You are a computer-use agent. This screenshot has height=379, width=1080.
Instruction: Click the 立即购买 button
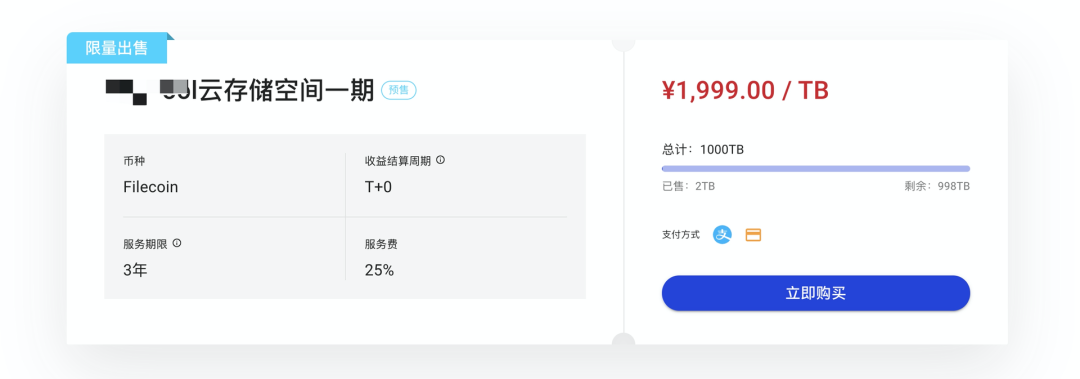coord(816,293)
